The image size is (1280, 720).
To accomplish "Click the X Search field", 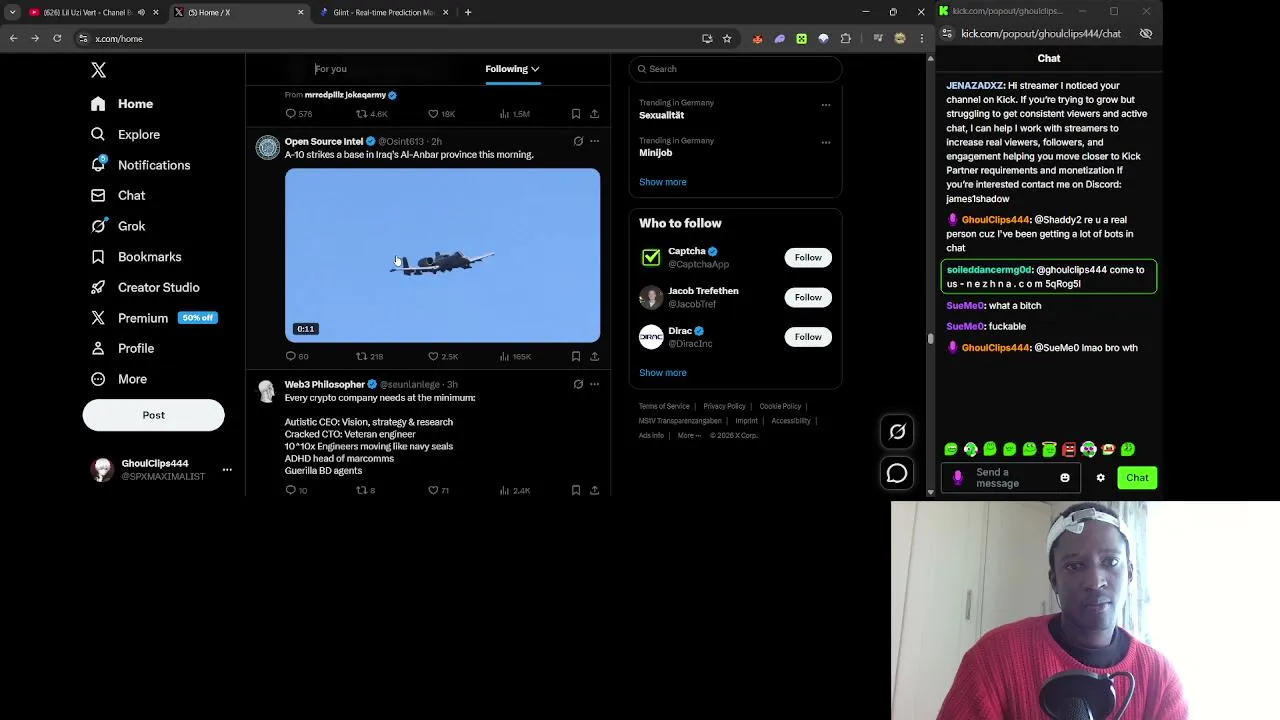I will [735, 69].
